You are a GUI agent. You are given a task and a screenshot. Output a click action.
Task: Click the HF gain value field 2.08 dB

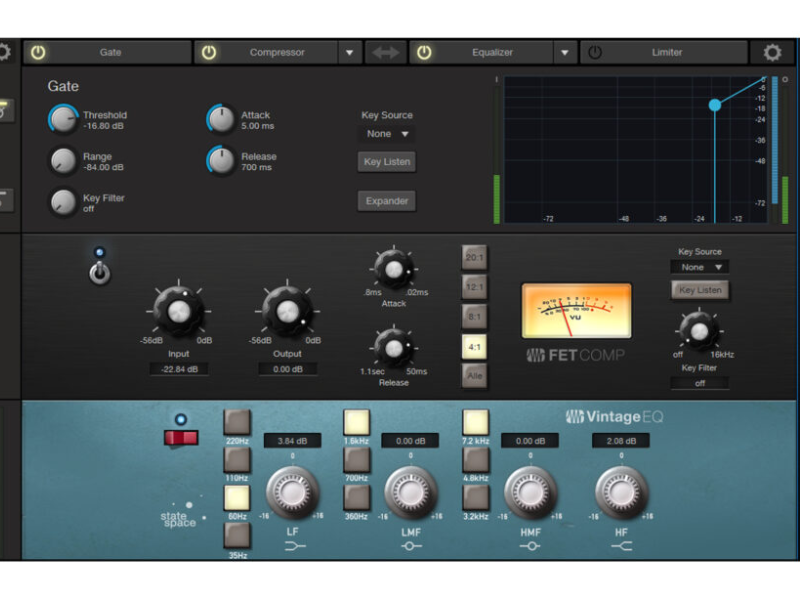click(x=621, y=441)
